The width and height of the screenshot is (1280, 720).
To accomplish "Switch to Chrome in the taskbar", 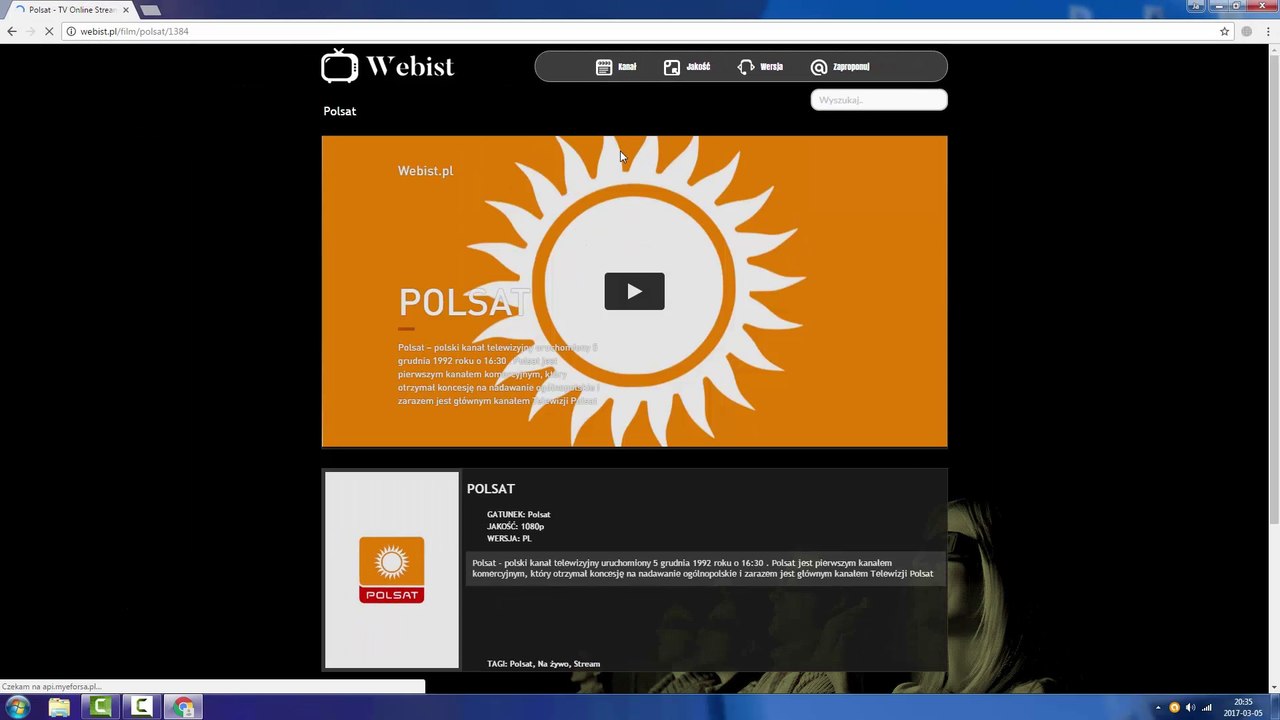I will coord(184,707).
